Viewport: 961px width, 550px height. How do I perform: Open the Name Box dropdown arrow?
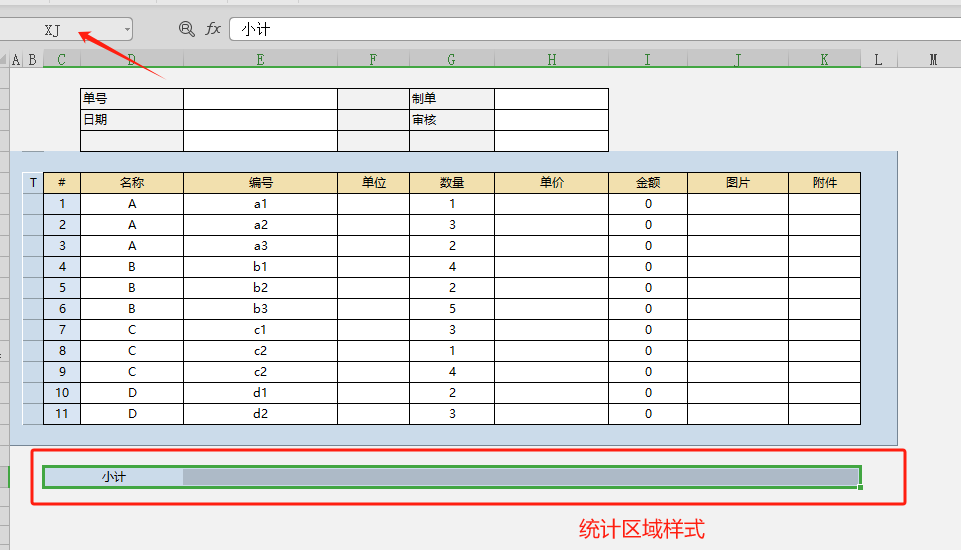127,30
